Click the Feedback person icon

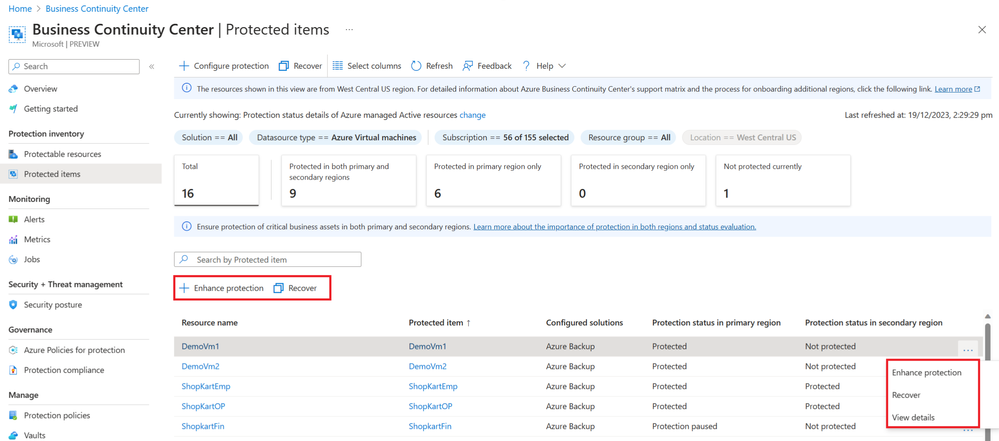[468, 66]
